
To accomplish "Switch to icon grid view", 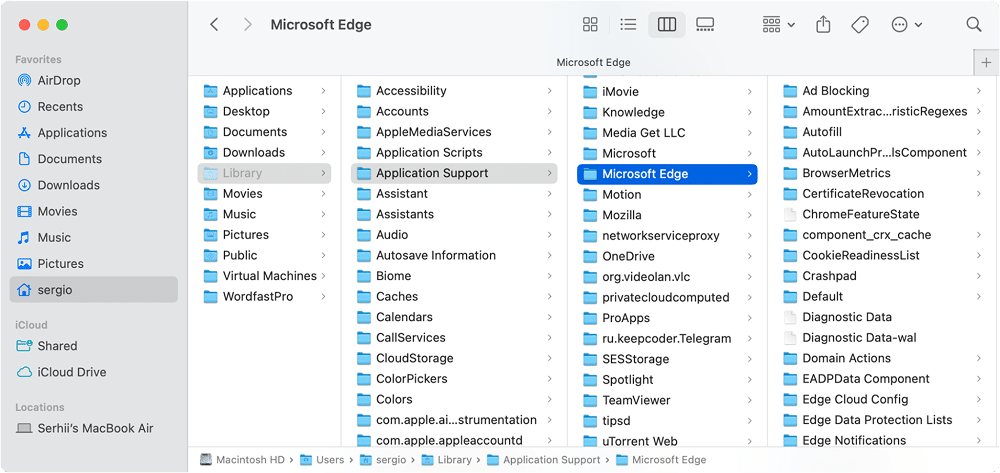I will click(x=591, y=25).
